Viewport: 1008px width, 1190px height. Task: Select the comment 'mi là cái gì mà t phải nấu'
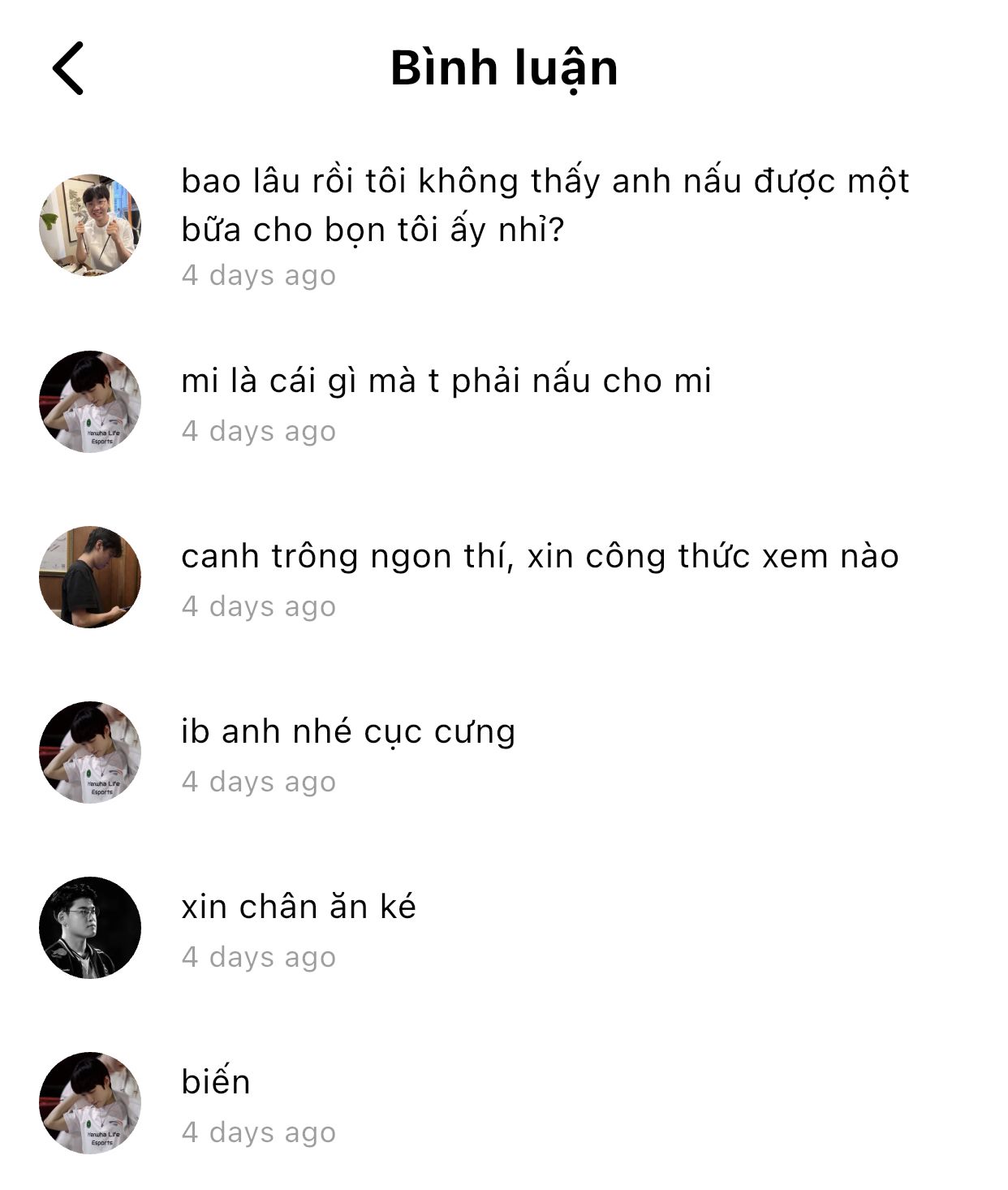[x=446, y=382]
